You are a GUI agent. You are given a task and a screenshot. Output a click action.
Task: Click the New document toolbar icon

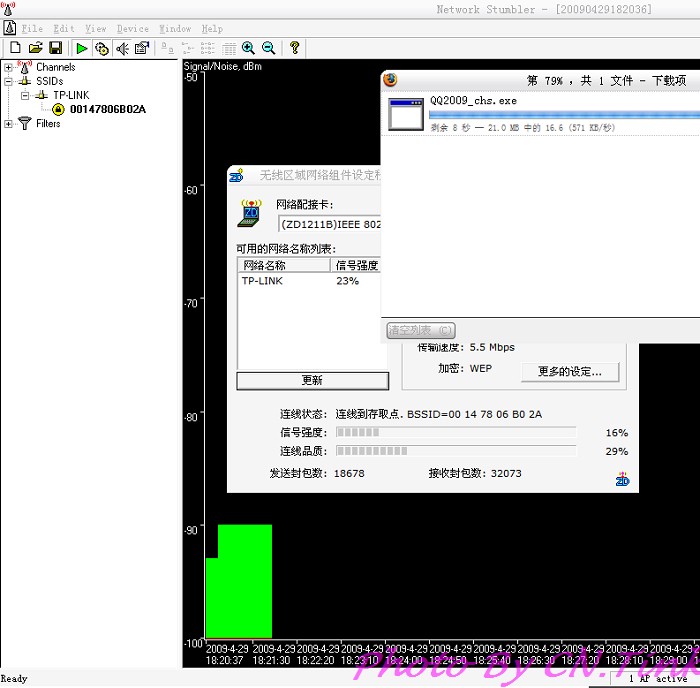coord(16,47)
